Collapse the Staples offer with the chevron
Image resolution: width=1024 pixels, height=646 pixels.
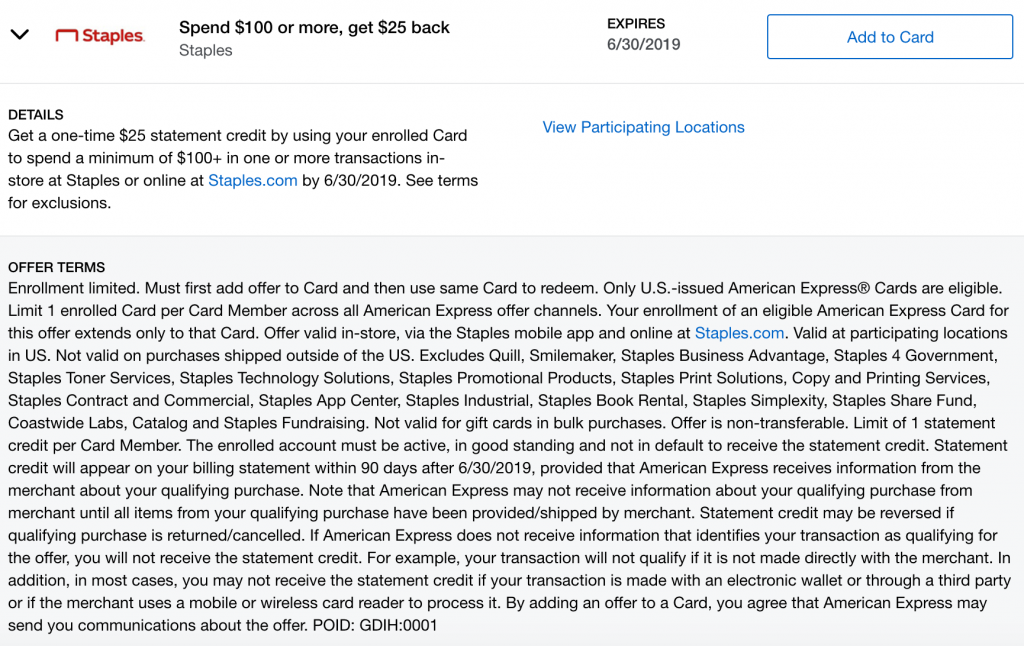(20, 35)
